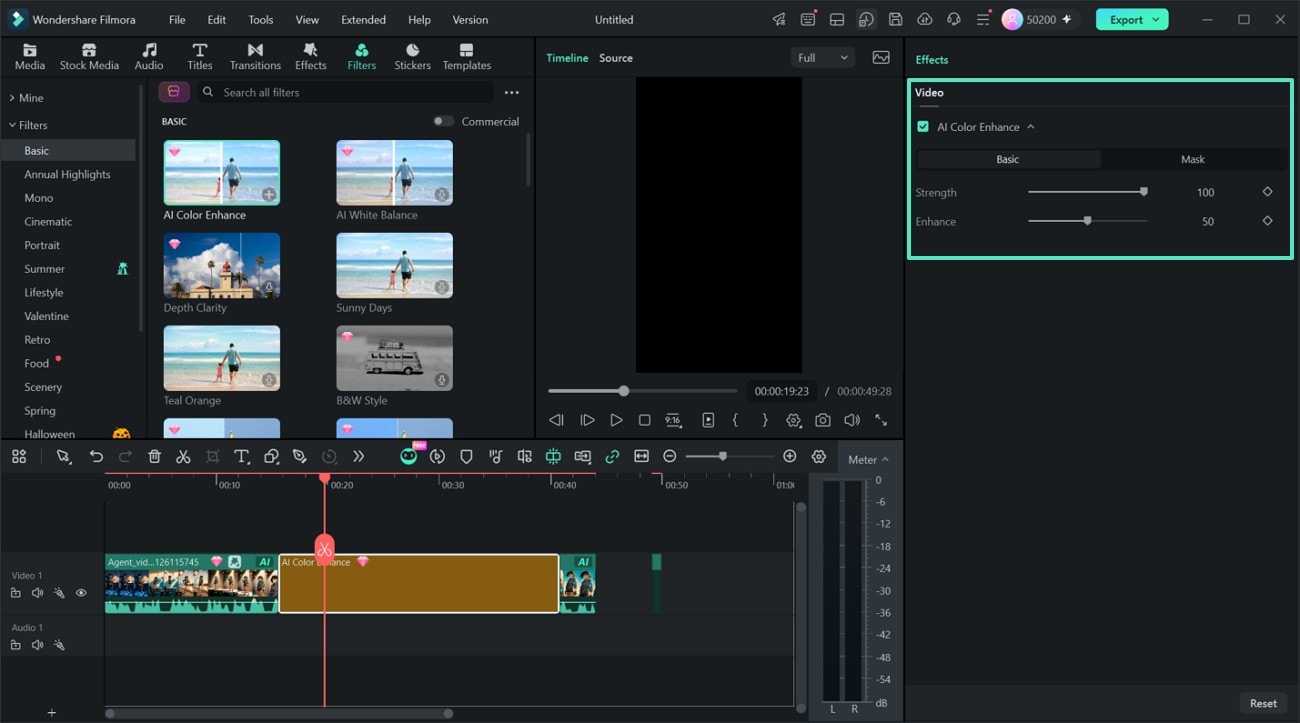
Task: Expand the Meter dropdown
Action: [868, 459]
